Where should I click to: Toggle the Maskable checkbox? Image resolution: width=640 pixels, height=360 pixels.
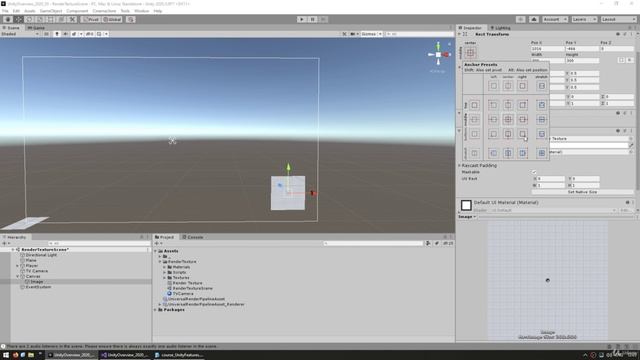tap(534, 172)
